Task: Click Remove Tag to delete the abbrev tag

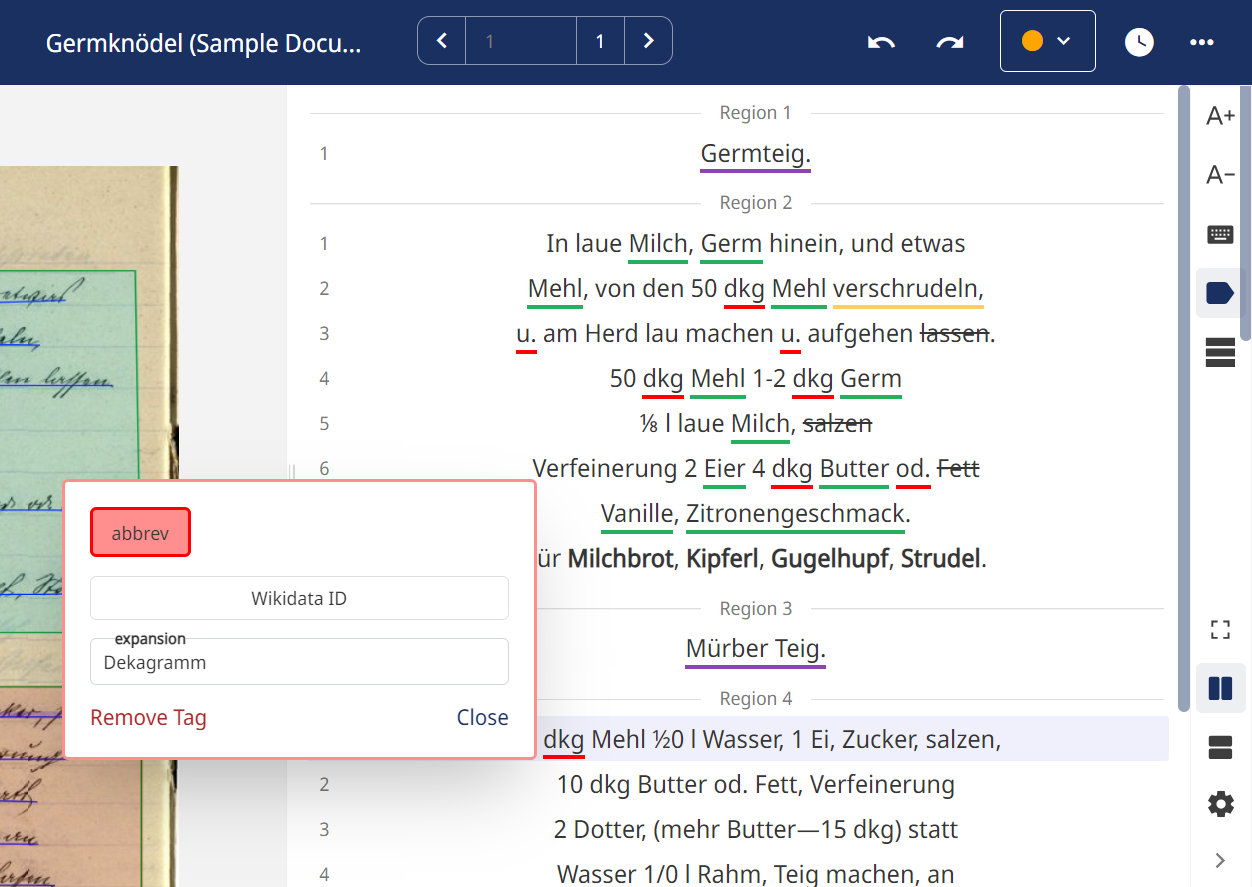Action: point(148,717)
